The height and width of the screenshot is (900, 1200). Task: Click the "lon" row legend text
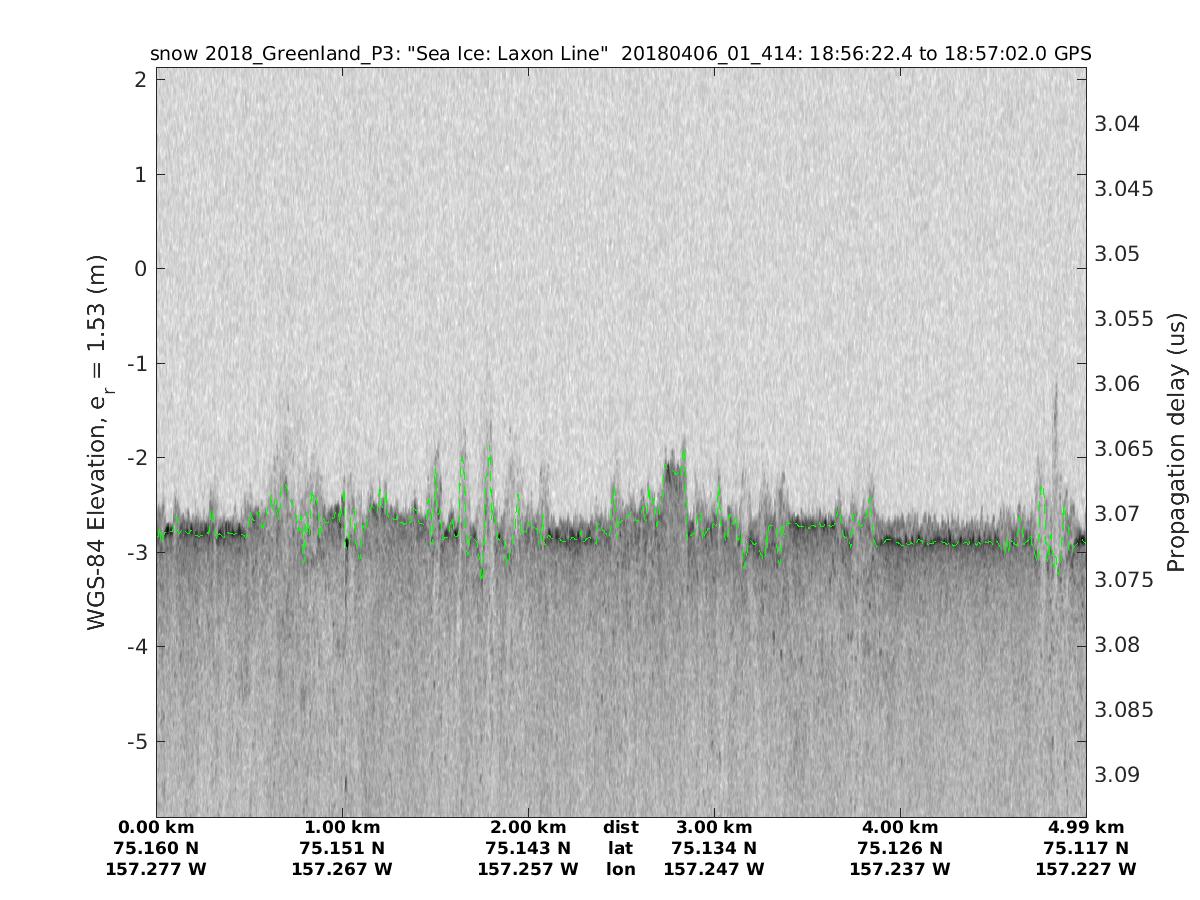621,869
